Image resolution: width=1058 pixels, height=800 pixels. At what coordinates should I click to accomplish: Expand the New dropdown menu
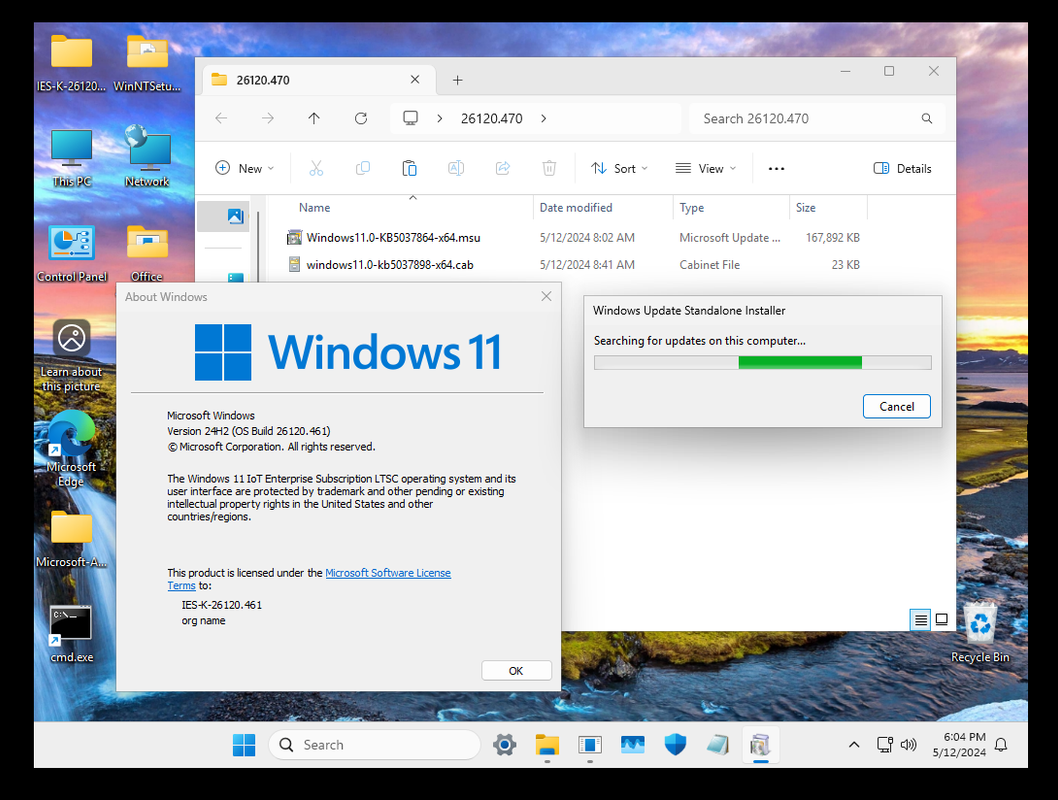tap(244, 169)
